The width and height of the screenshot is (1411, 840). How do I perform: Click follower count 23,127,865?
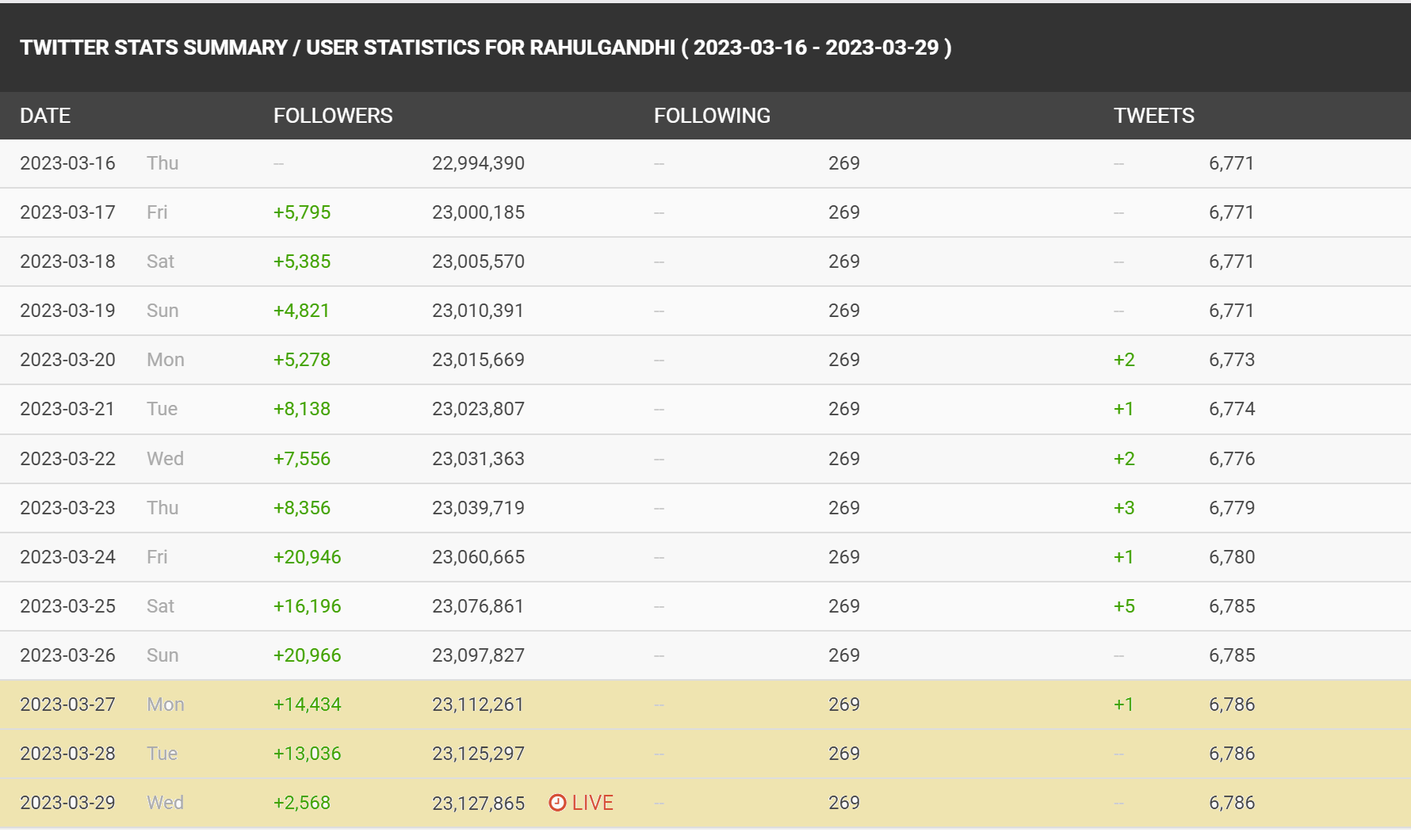478,804
